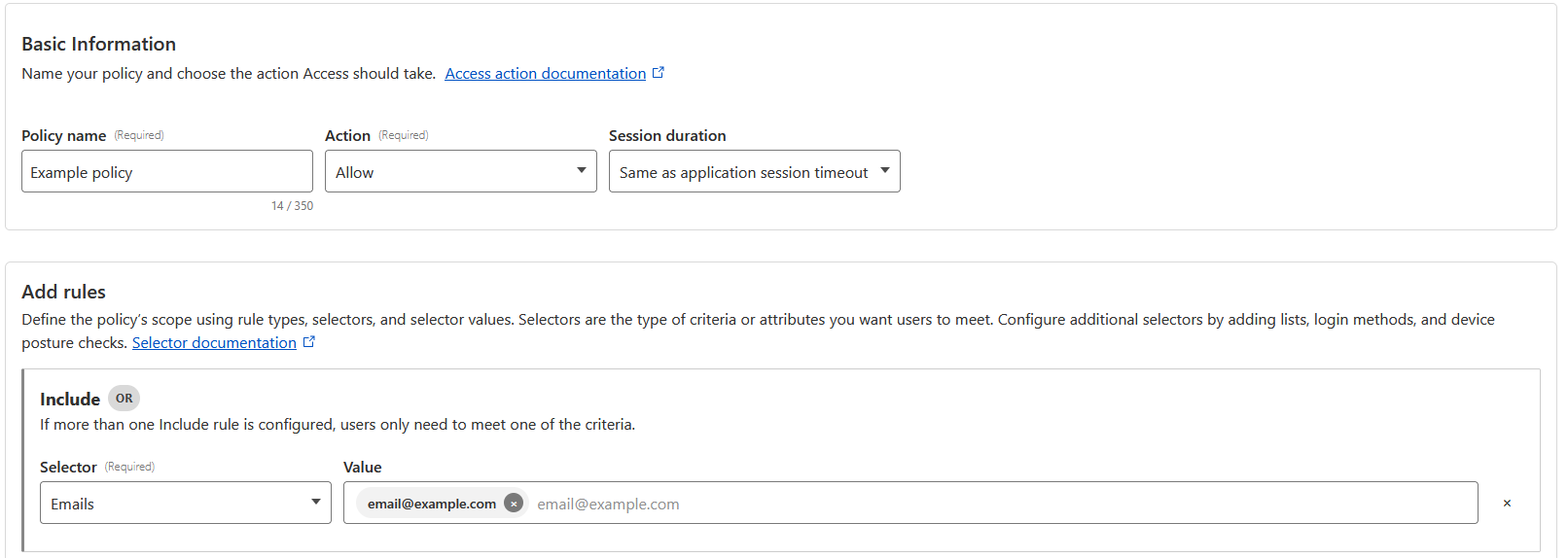The image size is (1568, 558).
Task: Click the Action dropdown caret arrow
Action: 581,171
